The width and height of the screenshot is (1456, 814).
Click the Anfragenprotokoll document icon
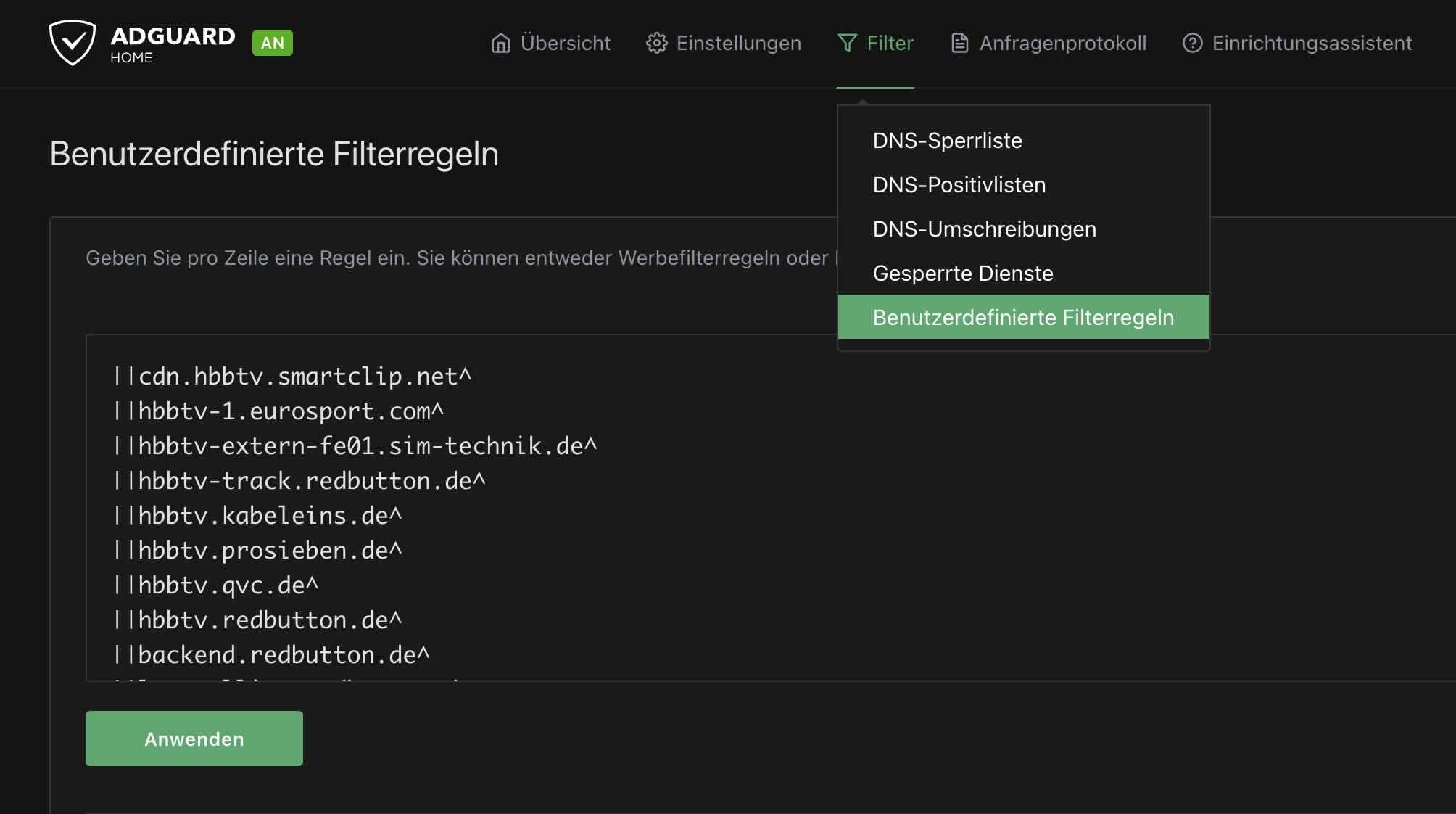pos(960,44)
